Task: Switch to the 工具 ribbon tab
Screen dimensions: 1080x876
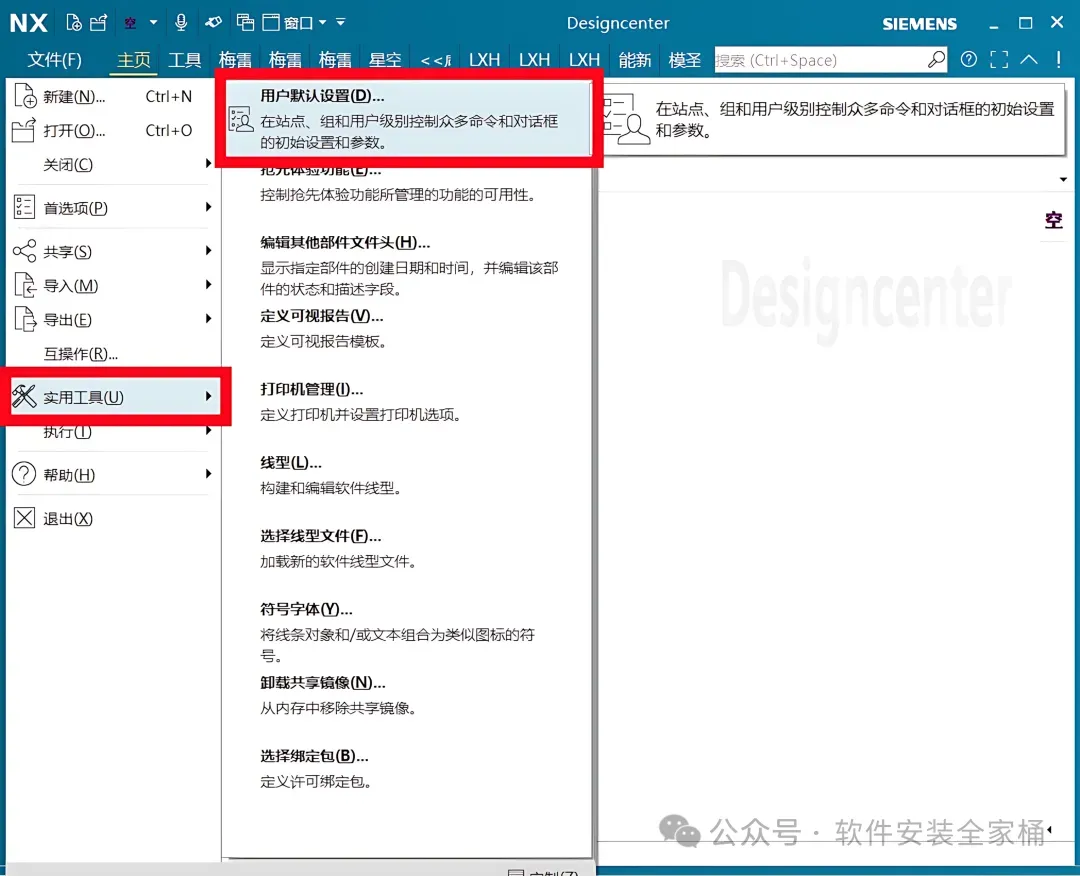Action: 184,60
